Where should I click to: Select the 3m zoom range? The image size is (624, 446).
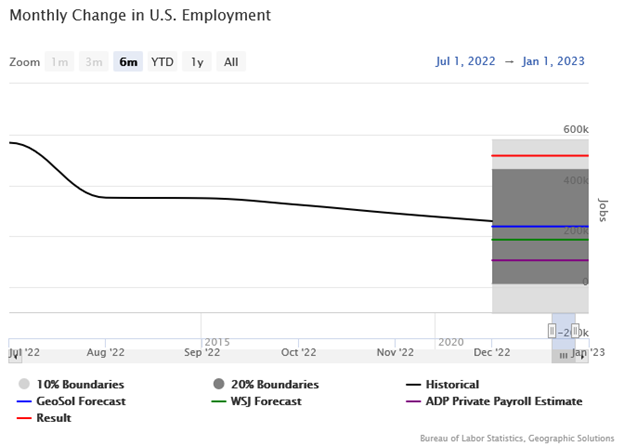click(94, 62)
